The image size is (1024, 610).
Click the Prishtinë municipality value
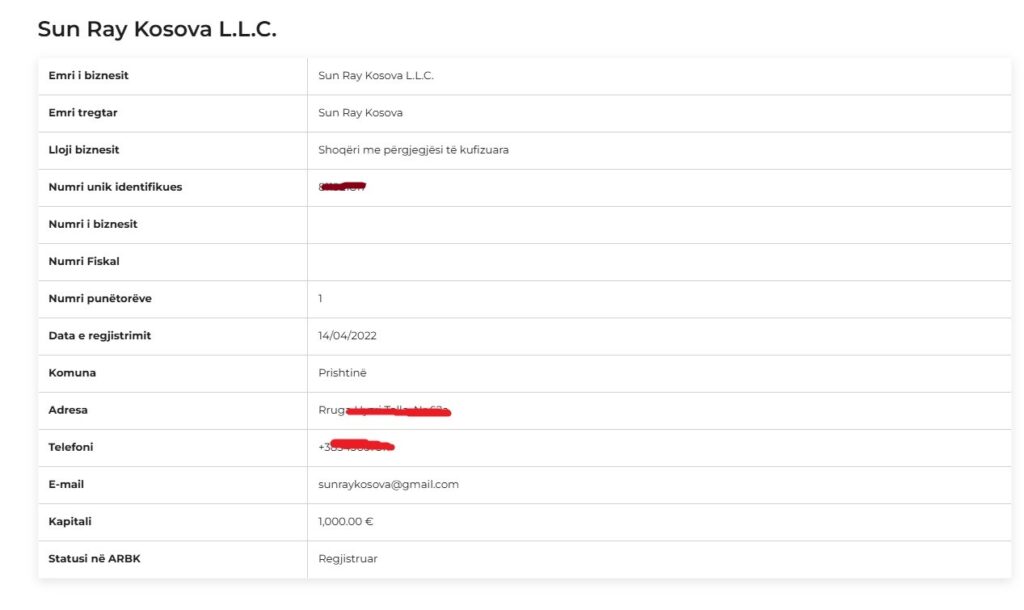coord(342,373)
